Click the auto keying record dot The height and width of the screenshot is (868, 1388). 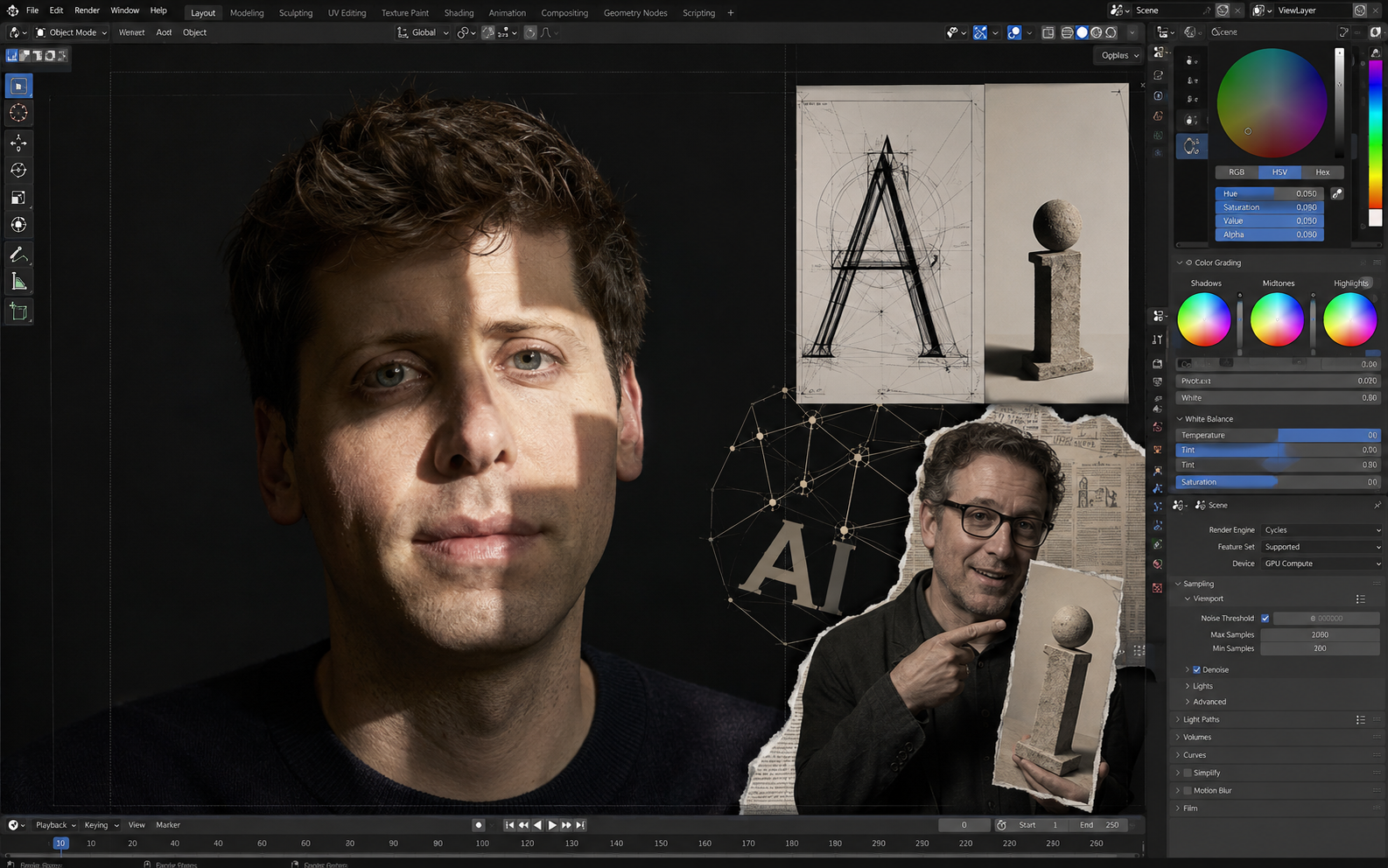pos(478,825)
